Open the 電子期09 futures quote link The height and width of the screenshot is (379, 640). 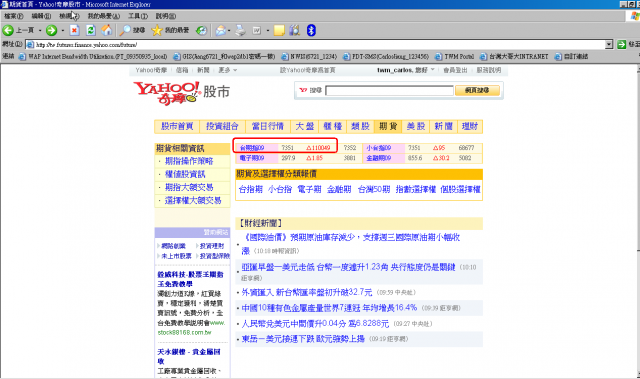click(252, 158)
